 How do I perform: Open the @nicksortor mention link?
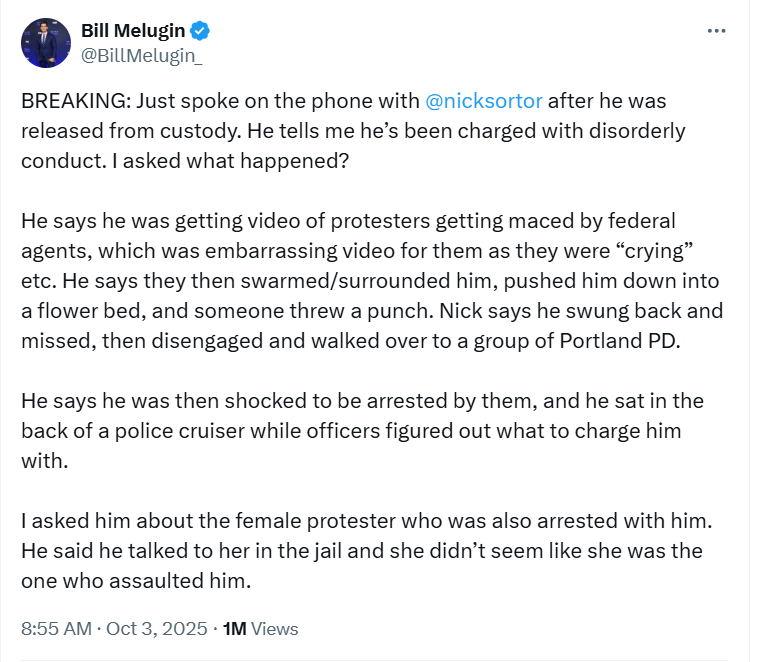[x=484, y=102]
